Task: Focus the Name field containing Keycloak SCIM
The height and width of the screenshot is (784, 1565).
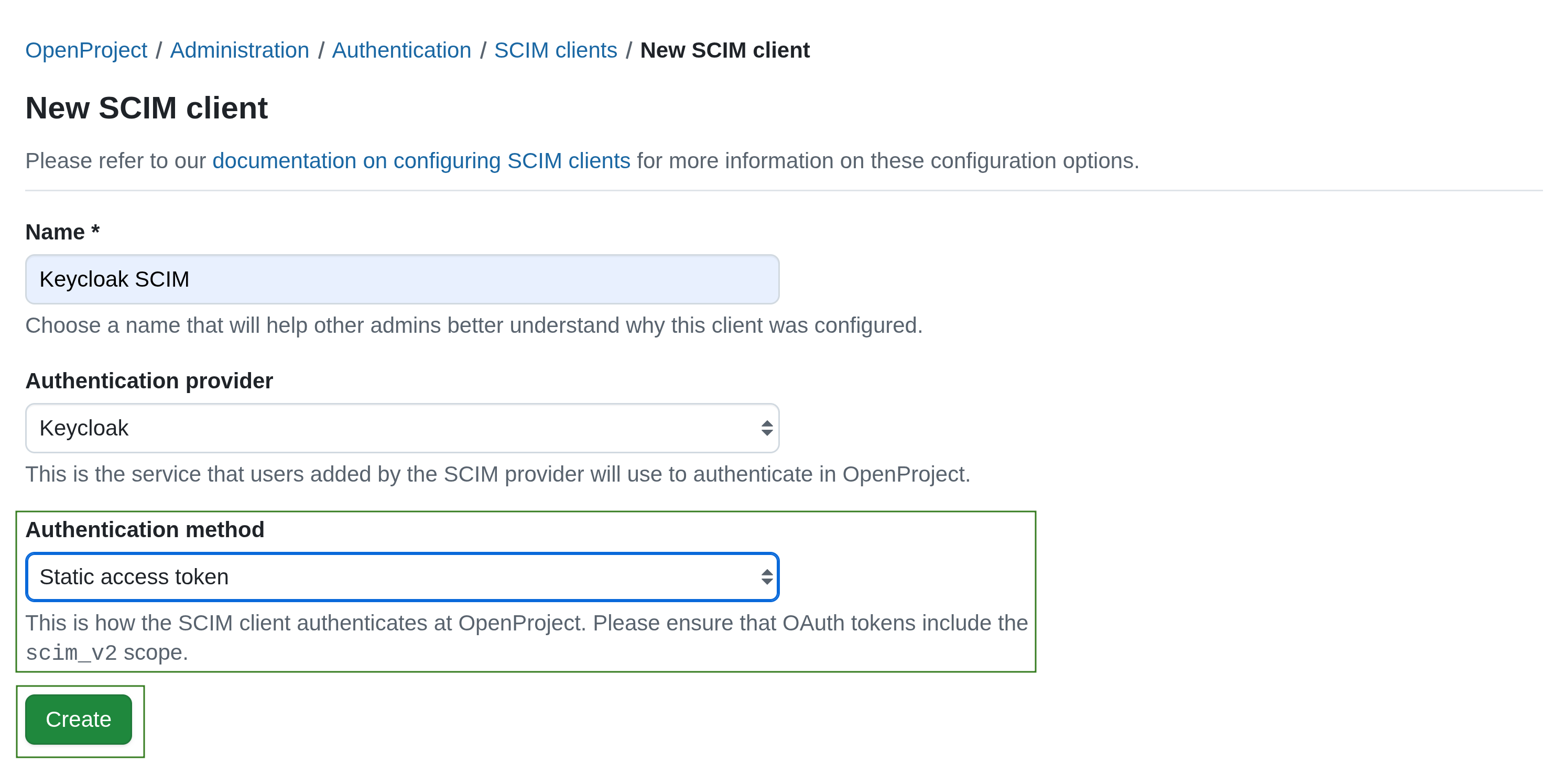Action: pyautogui.click(x=401, y=279)
